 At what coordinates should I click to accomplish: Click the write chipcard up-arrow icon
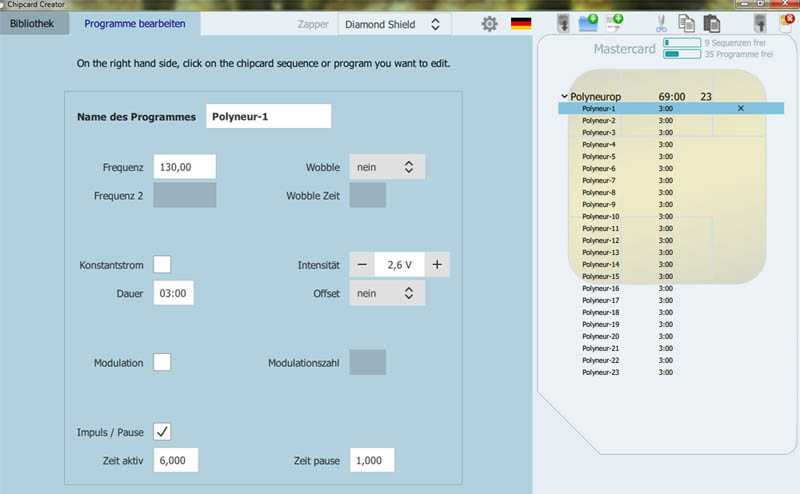[760, 23]
